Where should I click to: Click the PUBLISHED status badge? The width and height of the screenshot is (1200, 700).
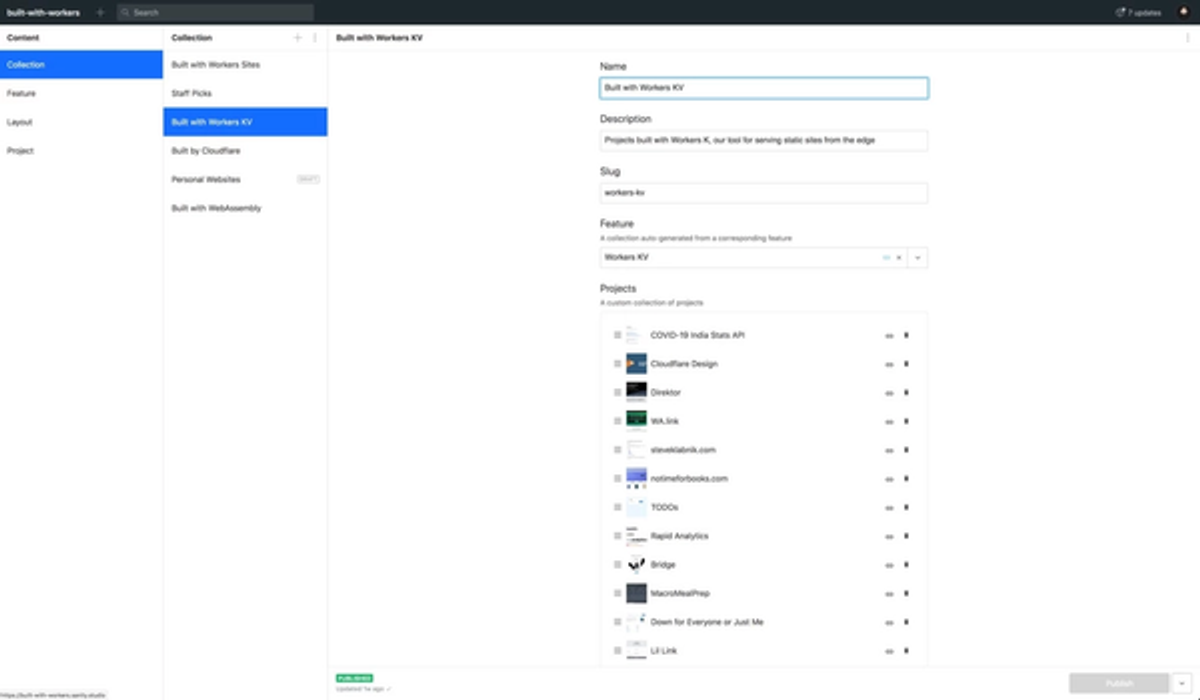[352, 677]
